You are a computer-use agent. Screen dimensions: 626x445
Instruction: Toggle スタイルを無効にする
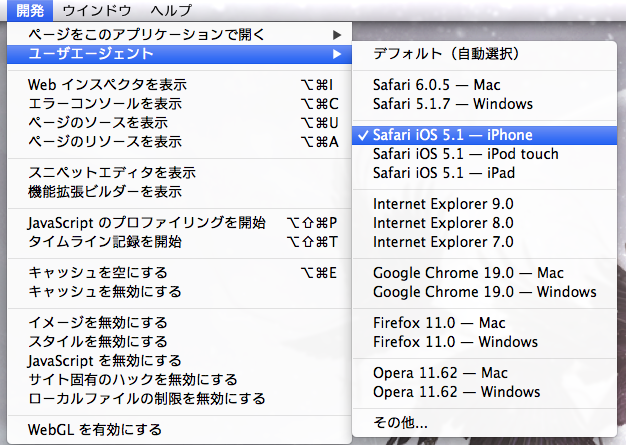click(x=179, y=342)
